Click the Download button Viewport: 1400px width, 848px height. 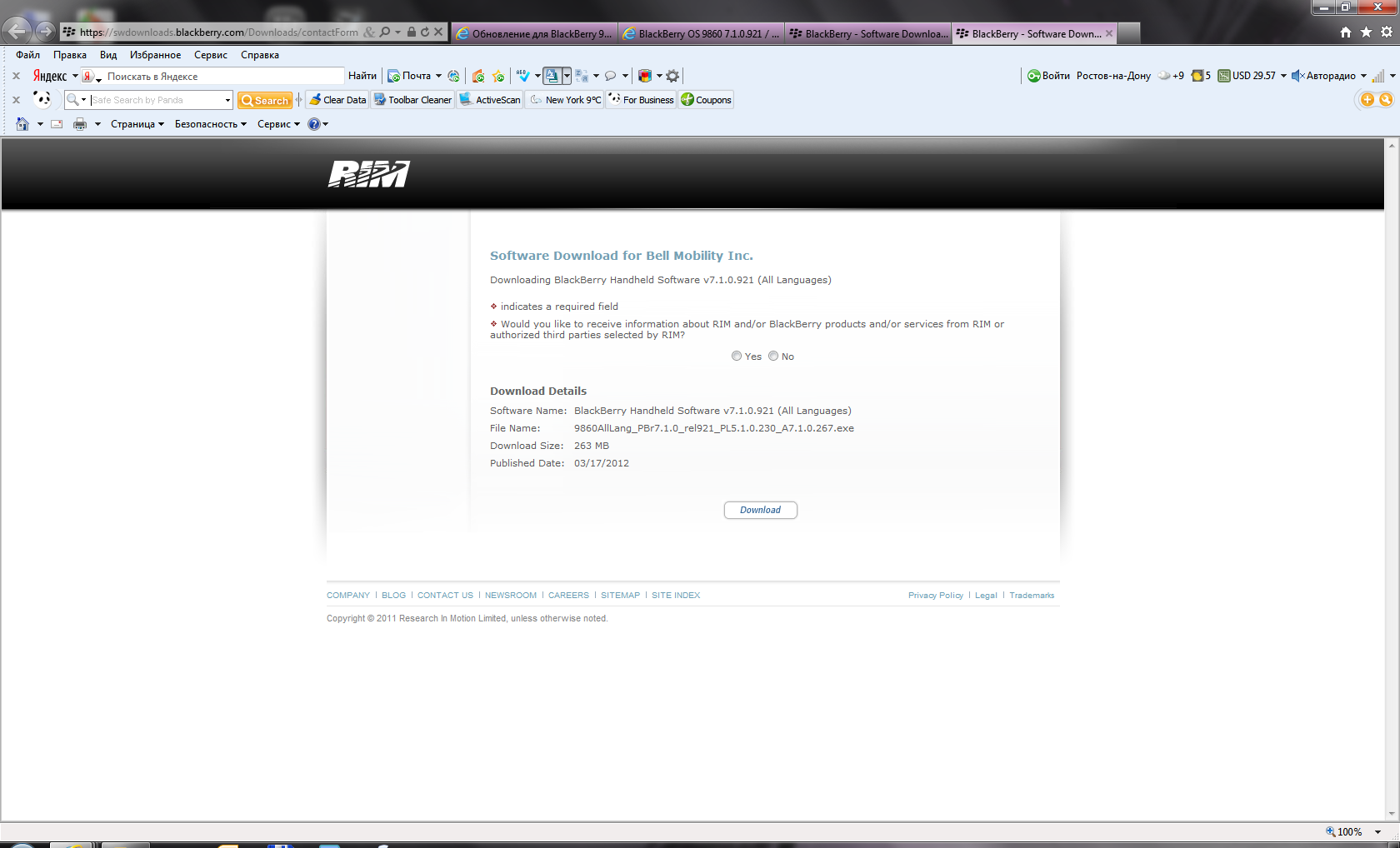pyautogui.click(x=760, y=510)
